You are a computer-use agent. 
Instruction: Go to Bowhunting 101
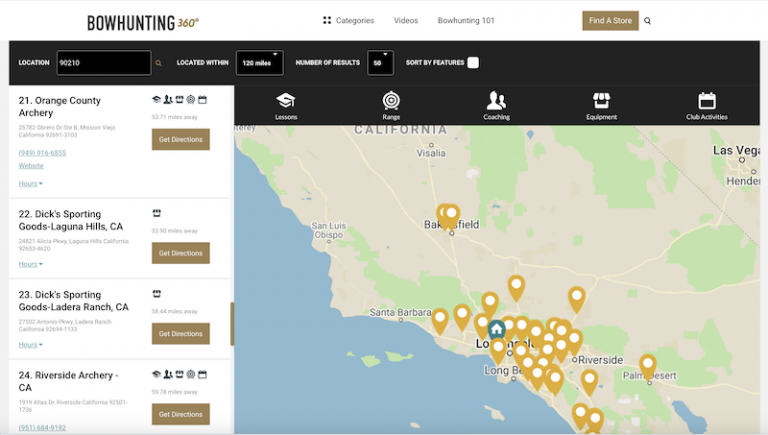pyautogui.click(x=466, y=21)
